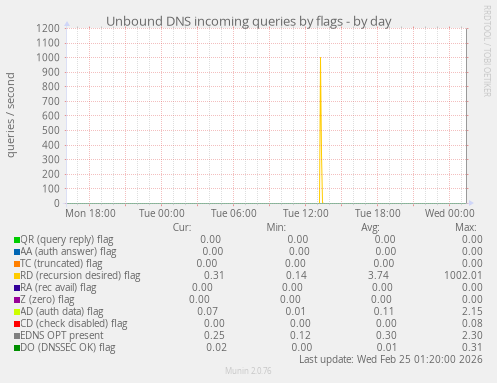Select the 'AD (auth data) flag' legend label
Image resolution: width=497 pixels, height=383 pixels.
point(62,312)
